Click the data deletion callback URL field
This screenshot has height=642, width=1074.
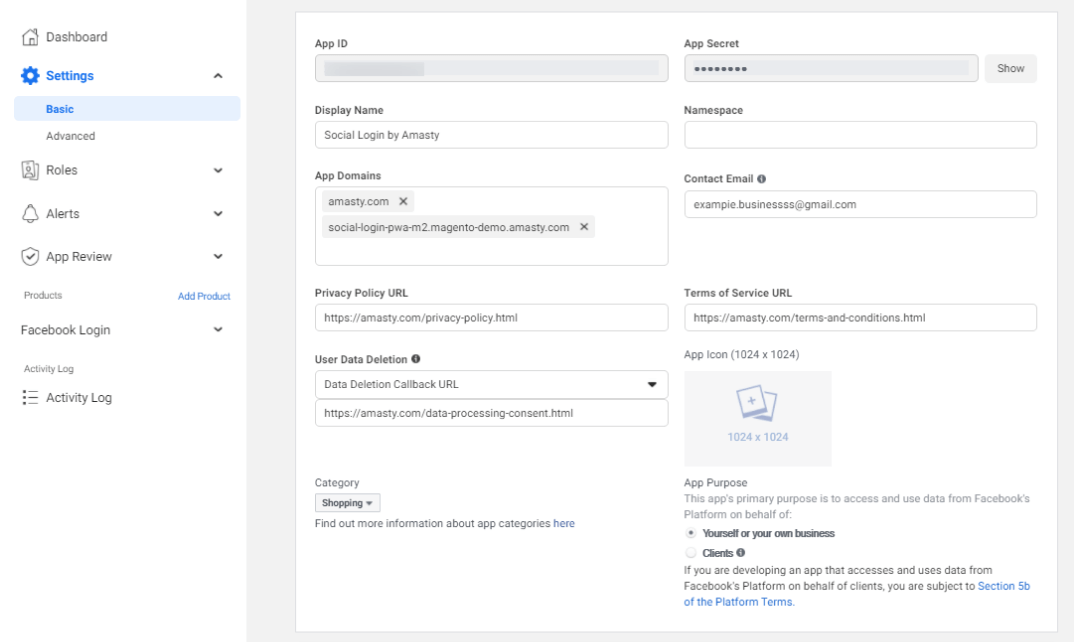coord(491,413)
